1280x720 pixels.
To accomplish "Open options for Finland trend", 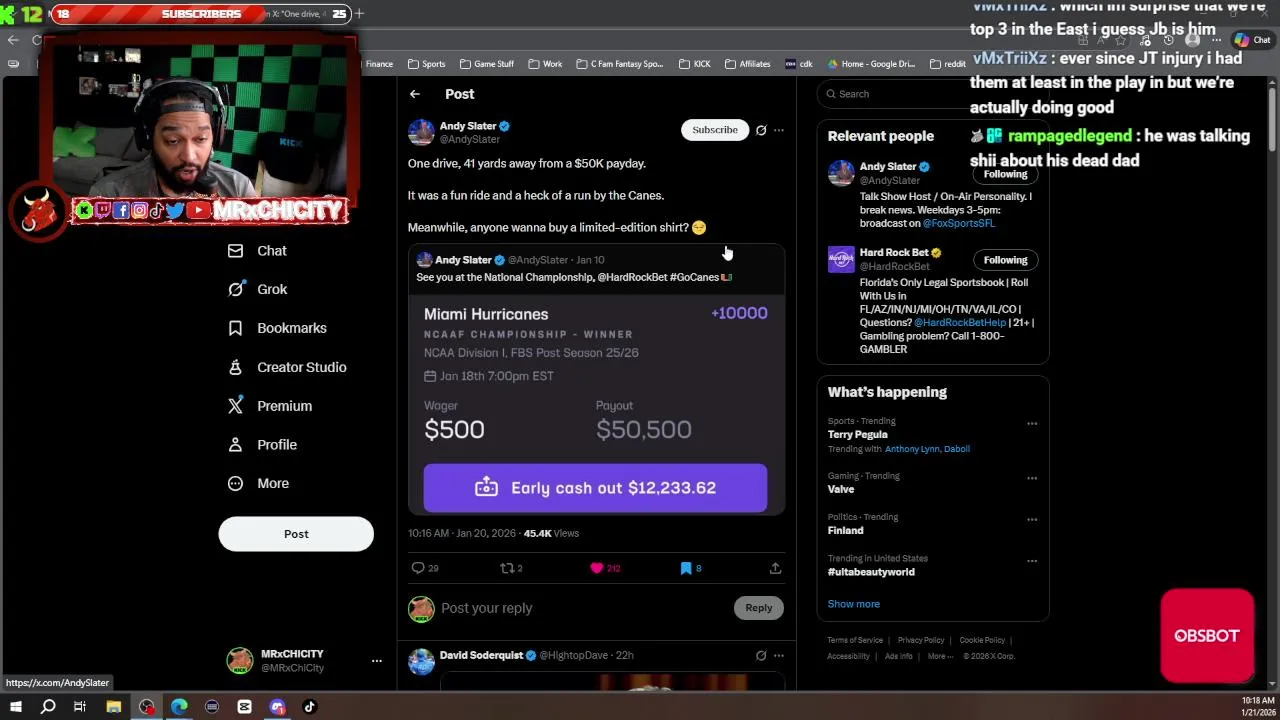I will coord(1032,520).
